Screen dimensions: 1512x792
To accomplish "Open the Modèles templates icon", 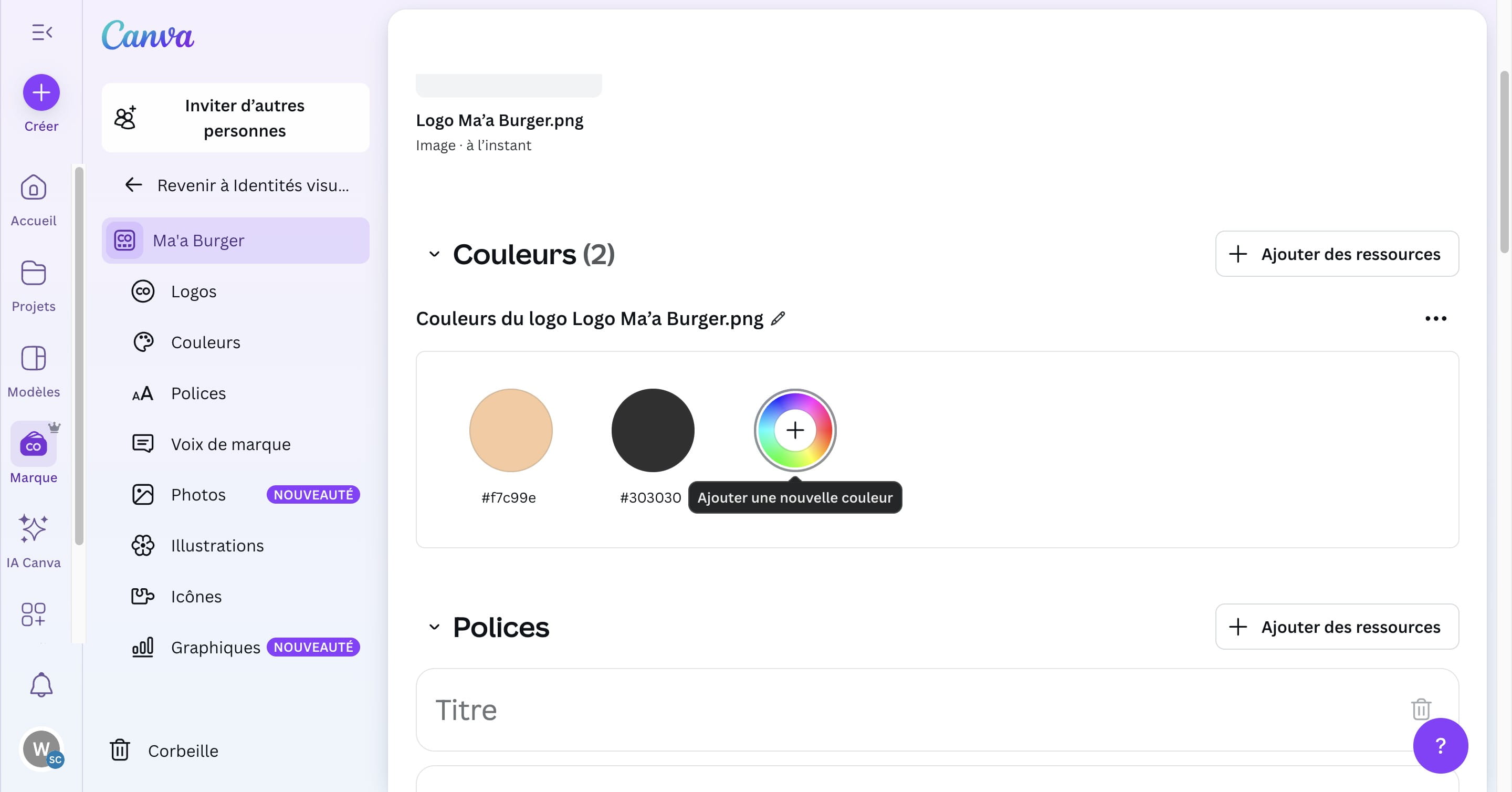I will click(x=34, y=358).
